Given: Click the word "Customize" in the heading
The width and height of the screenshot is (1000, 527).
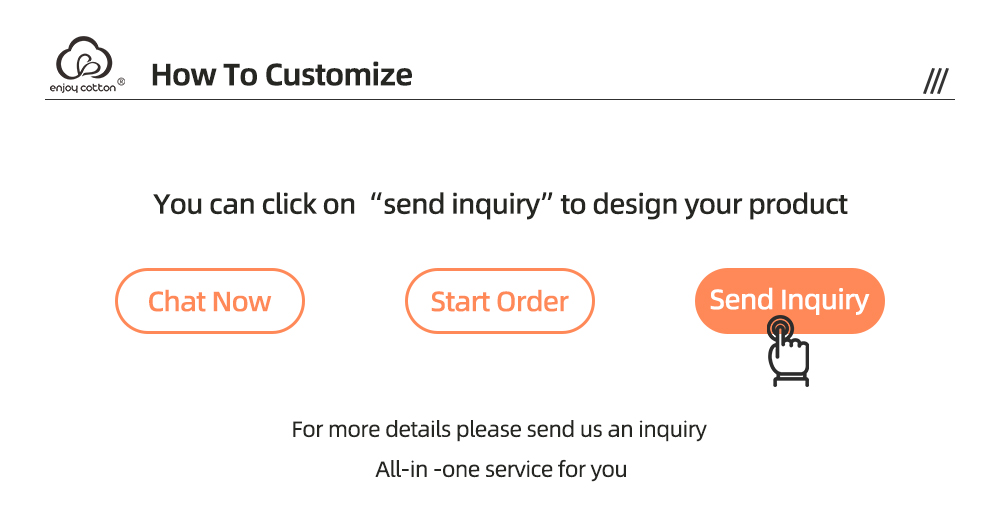Looking at the screenshot, I should [x=339, y=75].
